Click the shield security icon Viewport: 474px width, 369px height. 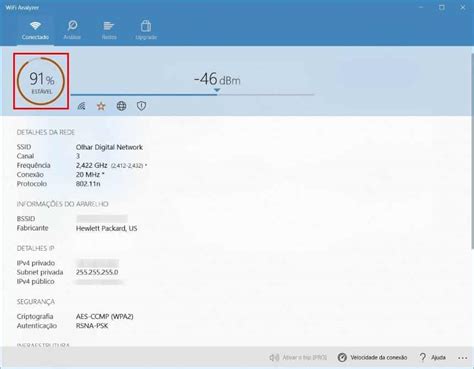click(142, 106)
